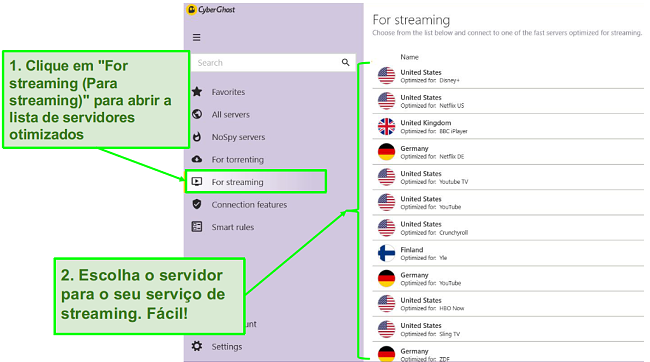This screenshot has width=650, height=362.
Task: Open the Favorites menu item
Action: pos(228,92)
